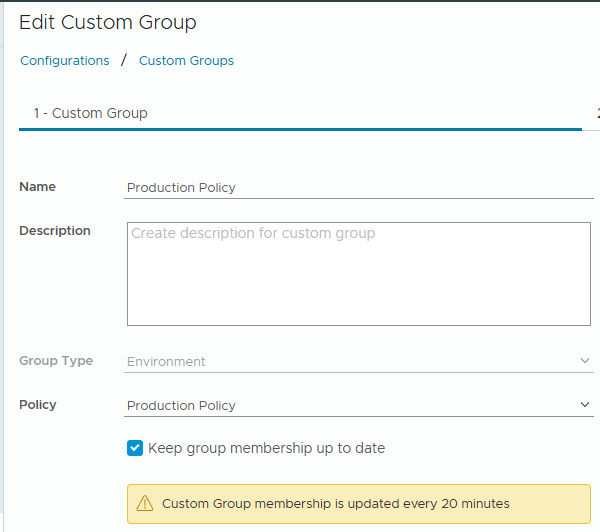Click the warning triangle icon in banner
Screen dimensions: 600x532
pyautogui.click(x=145, y=504)
